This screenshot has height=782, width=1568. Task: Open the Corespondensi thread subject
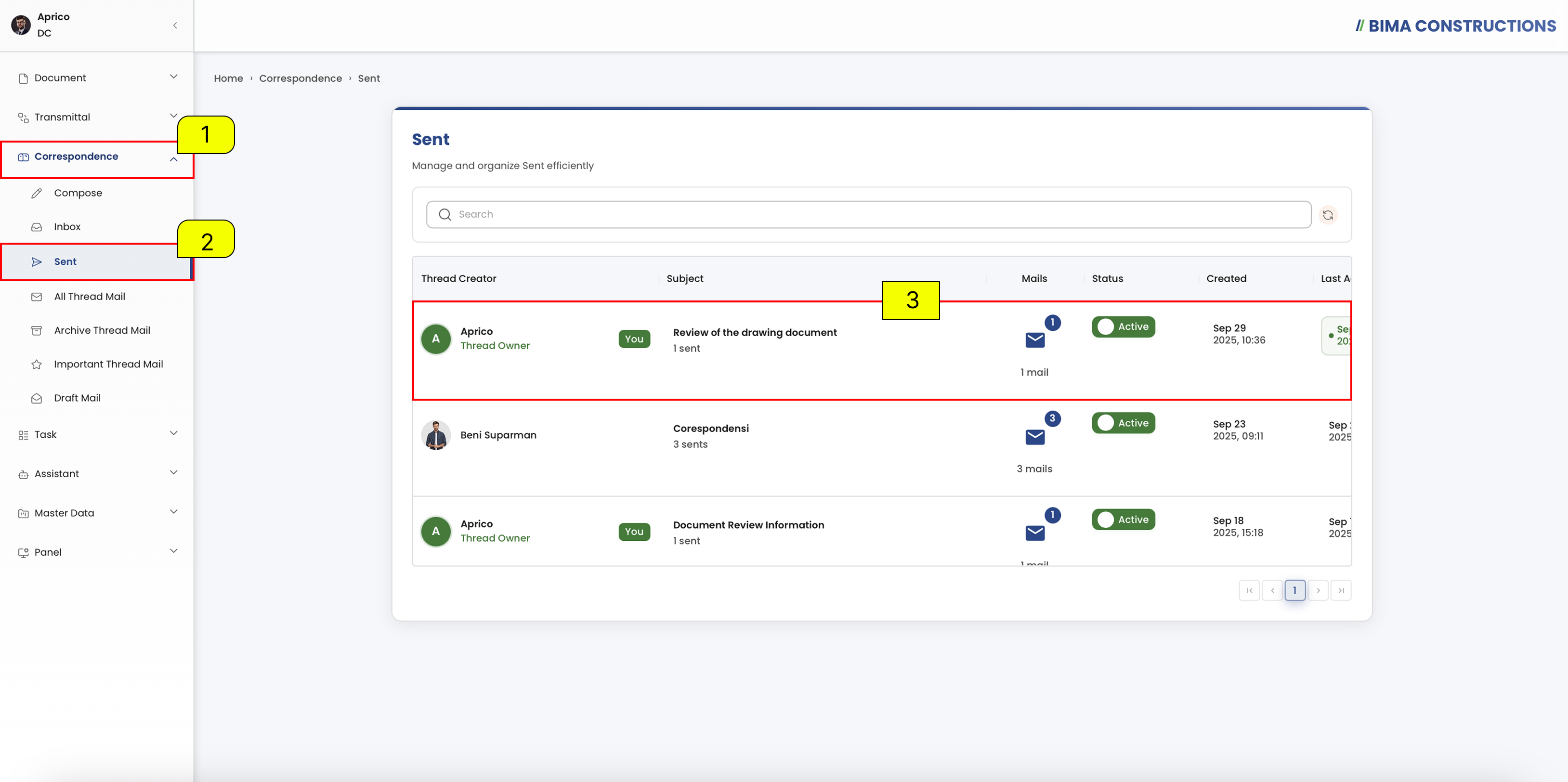711,429
